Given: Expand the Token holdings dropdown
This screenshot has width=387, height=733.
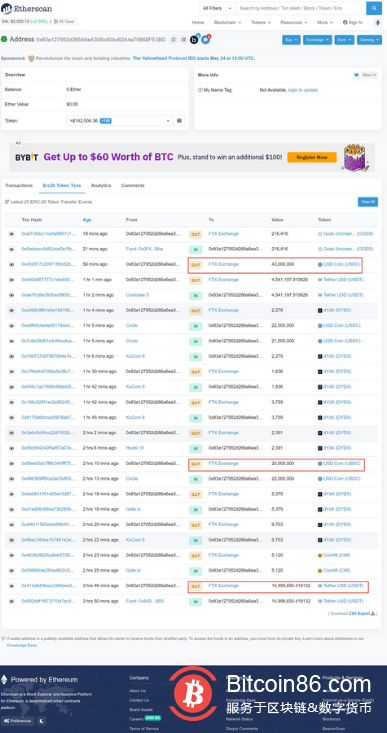Looking at the screenshot, I should (x=119, y=121).
